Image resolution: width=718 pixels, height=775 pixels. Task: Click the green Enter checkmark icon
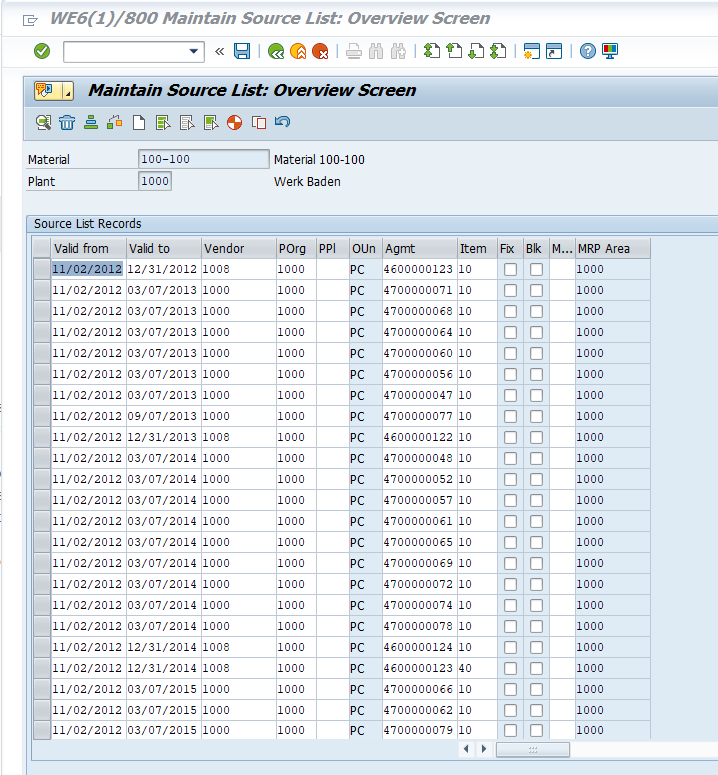(x=42, y=51)
